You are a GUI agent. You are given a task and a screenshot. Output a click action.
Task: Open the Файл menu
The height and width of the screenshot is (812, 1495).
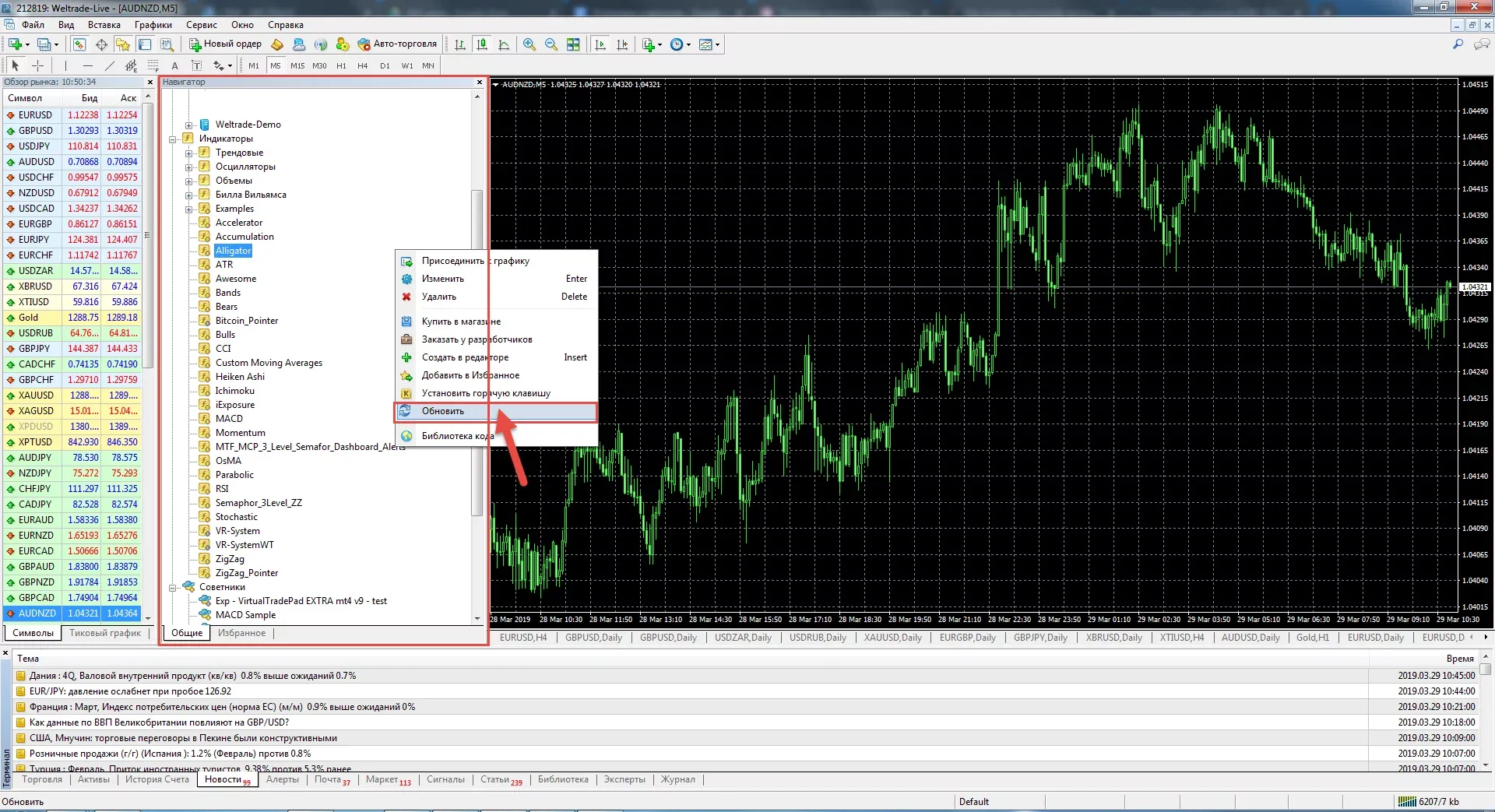[x=33, y=25]
